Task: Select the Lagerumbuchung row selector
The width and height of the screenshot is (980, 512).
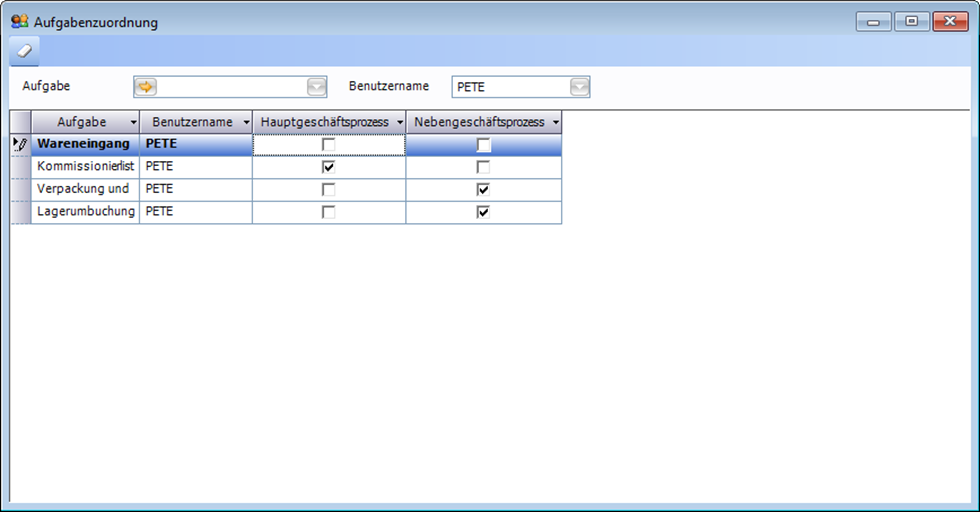Action: (x=20, y=211)
